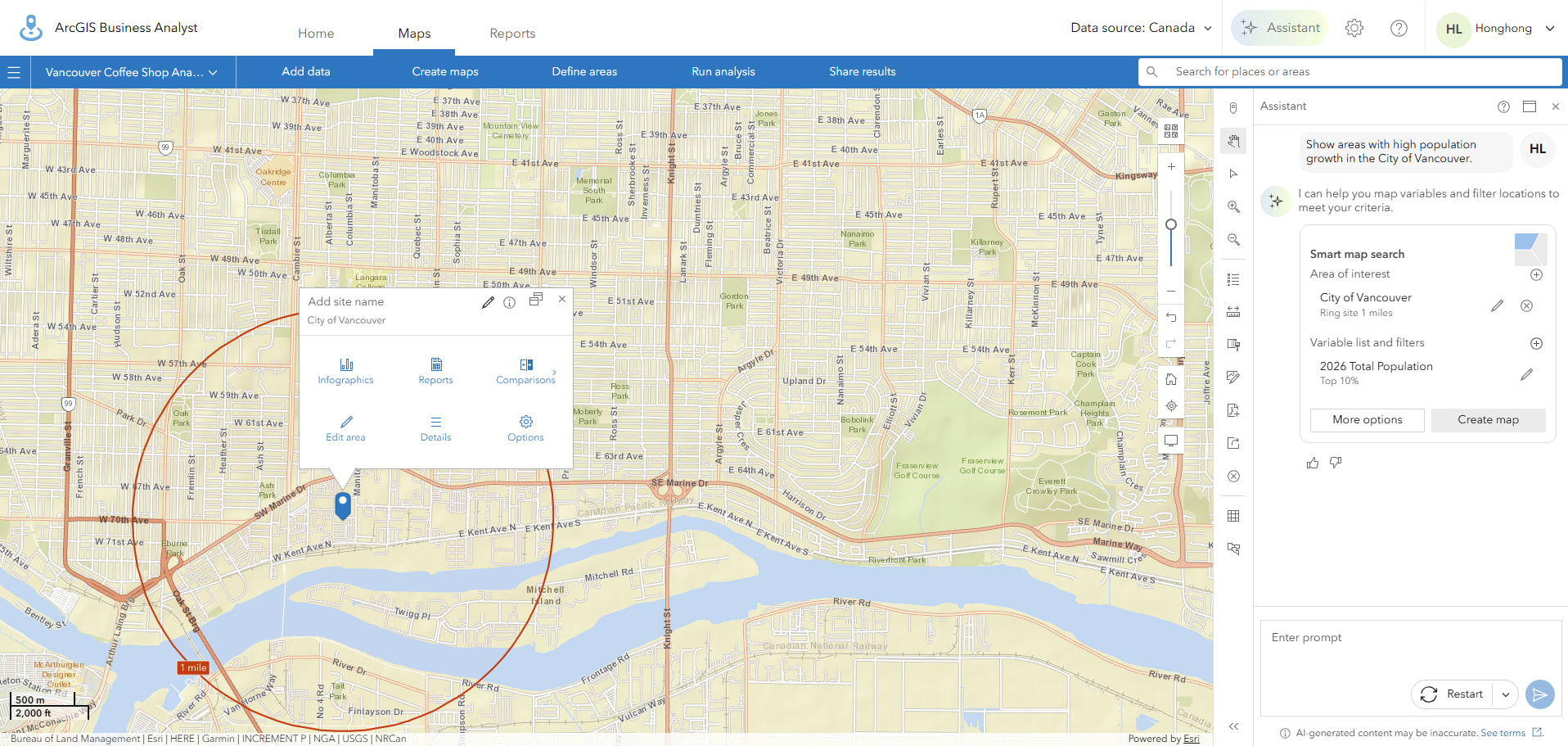This screenshot has height=746, width=1568.
Task: Click the map undo extent arrow
Action: (1171, 317)
